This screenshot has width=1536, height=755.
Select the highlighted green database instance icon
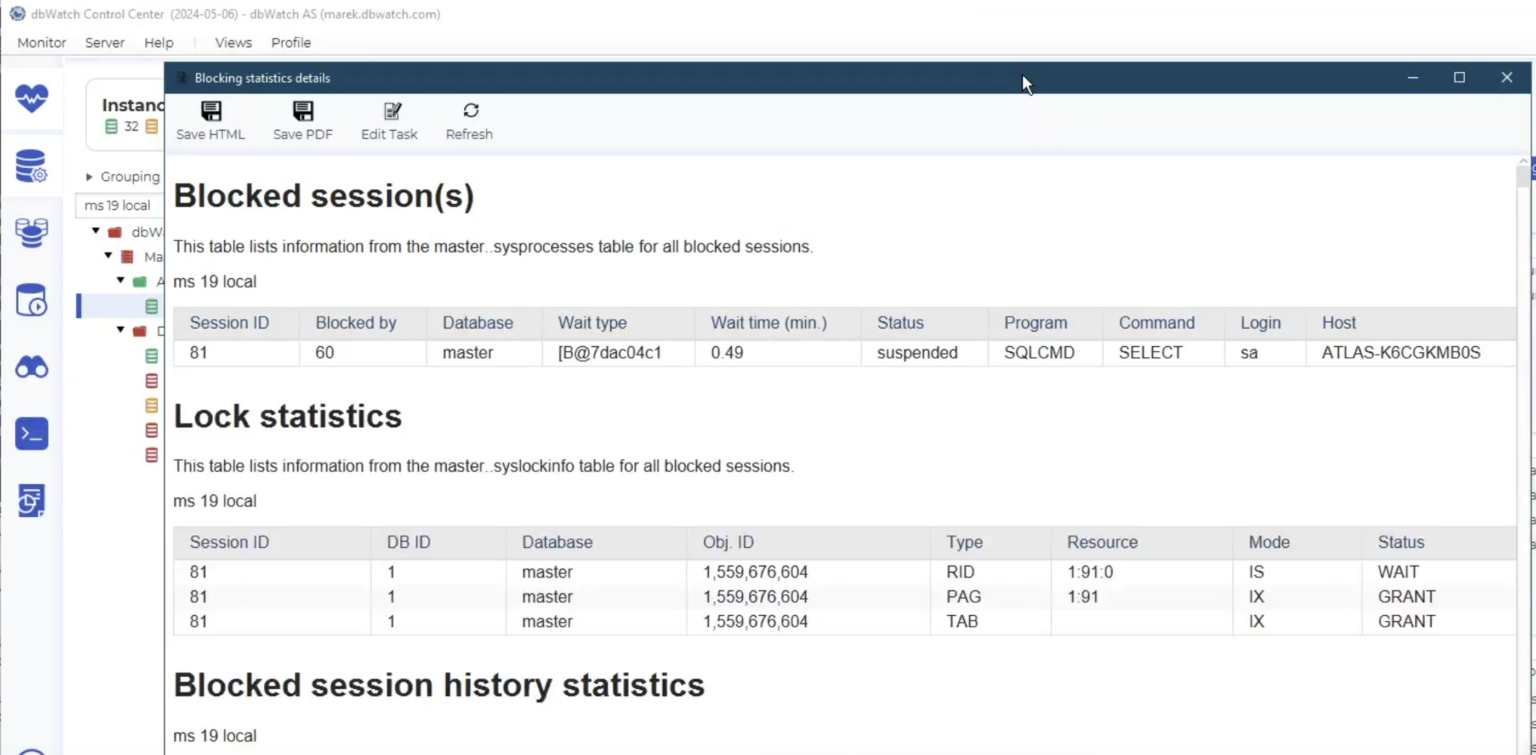click(x=150, y=306)
